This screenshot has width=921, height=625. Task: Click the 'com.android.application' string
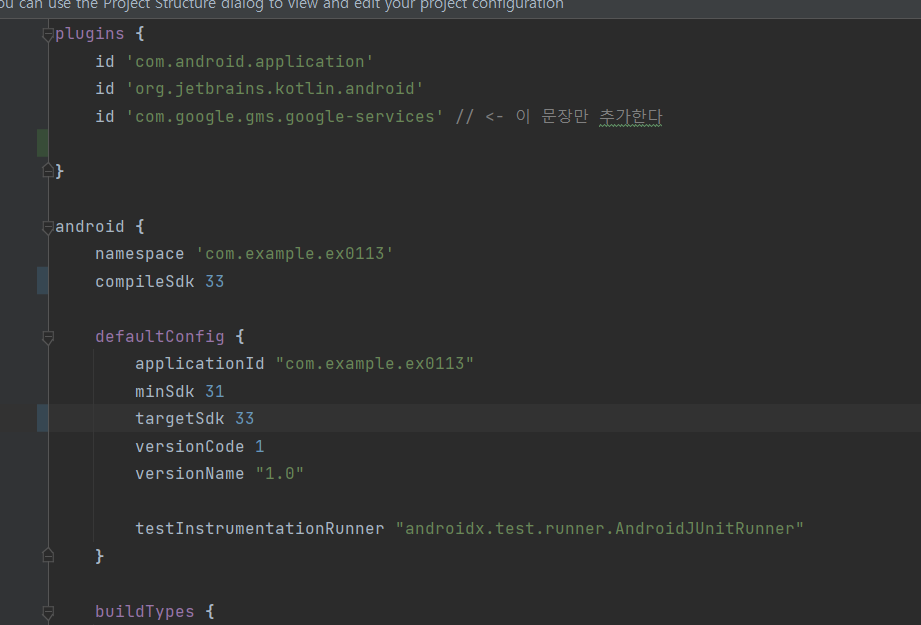(250, 62)
